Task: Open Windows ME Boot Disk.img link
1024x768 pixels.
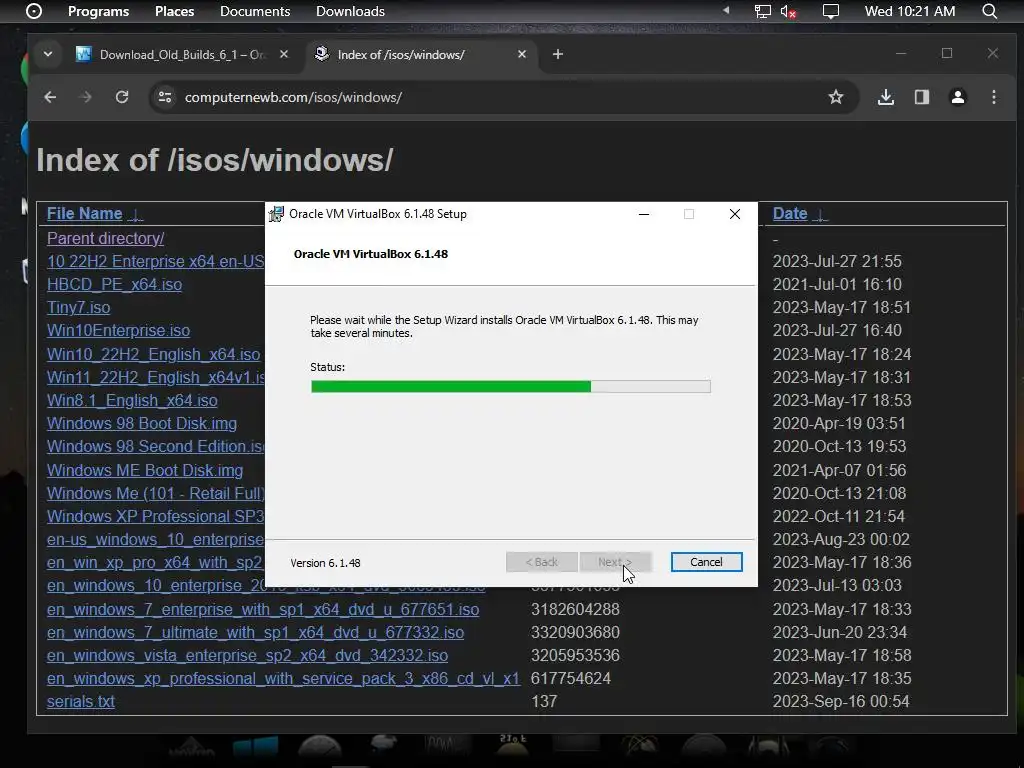Action: point(145,470)
